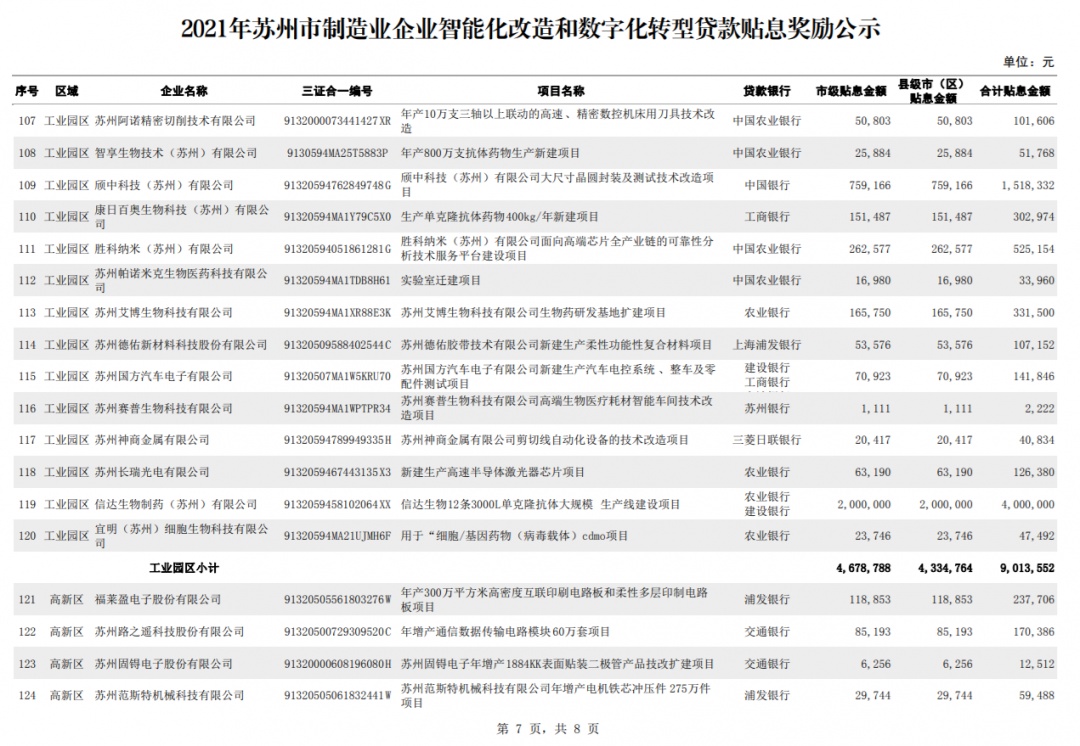The image size is (1080, 746).
Task: Click row number 120
Action: pyautogui.click(x=27, y=536)
